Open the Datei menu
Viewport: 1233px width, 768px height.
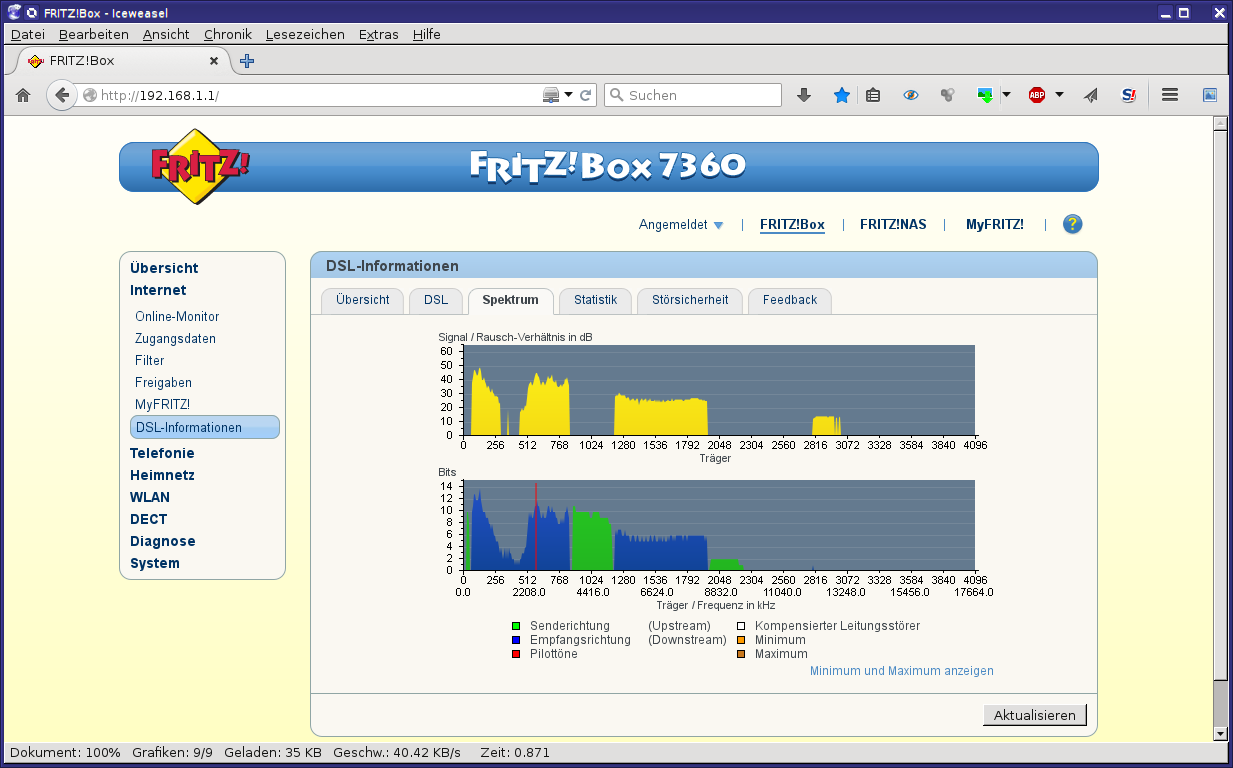(28, 34)
